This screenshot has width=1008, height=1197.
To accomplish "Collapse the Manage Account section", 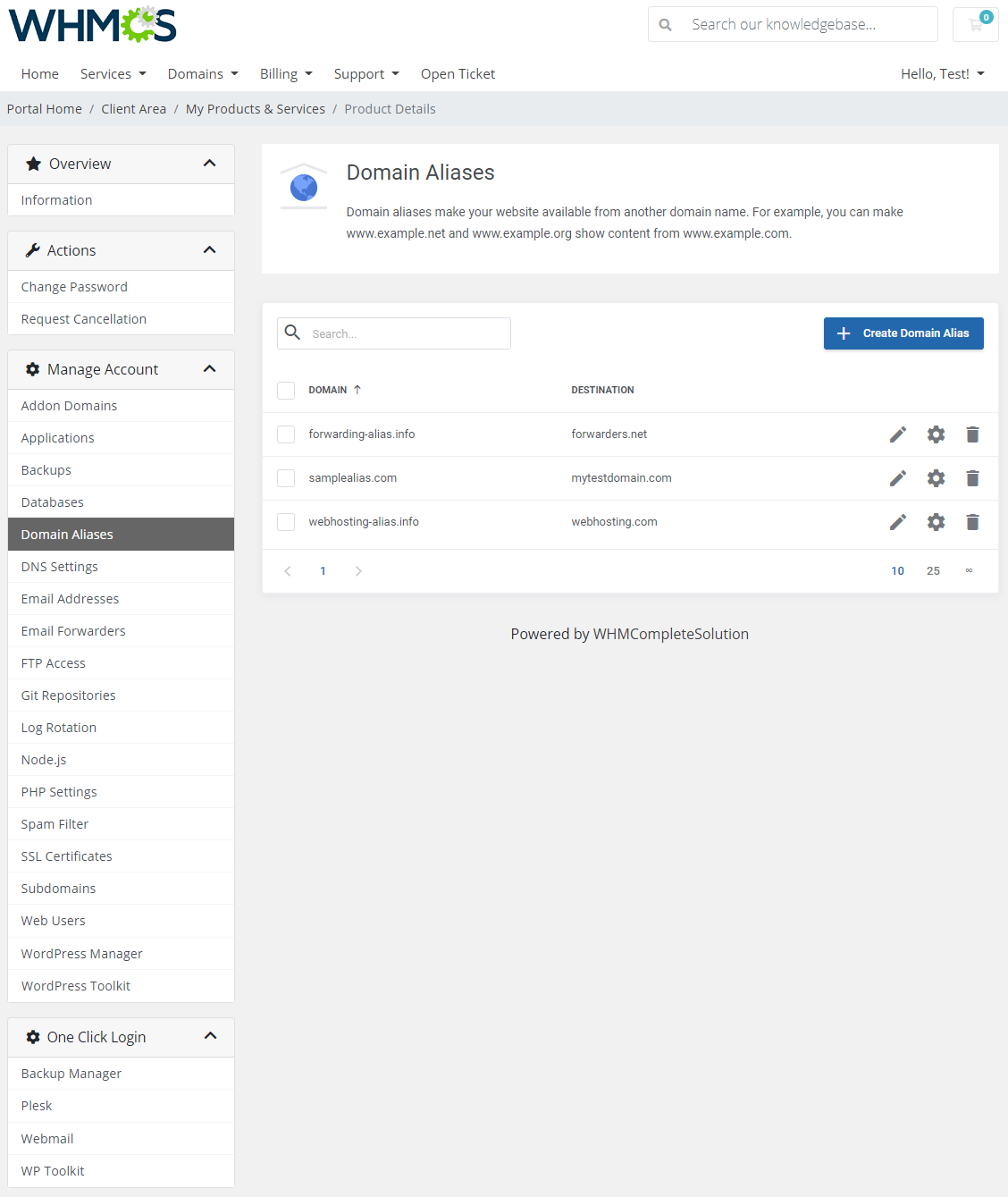I will click(210, 368).
